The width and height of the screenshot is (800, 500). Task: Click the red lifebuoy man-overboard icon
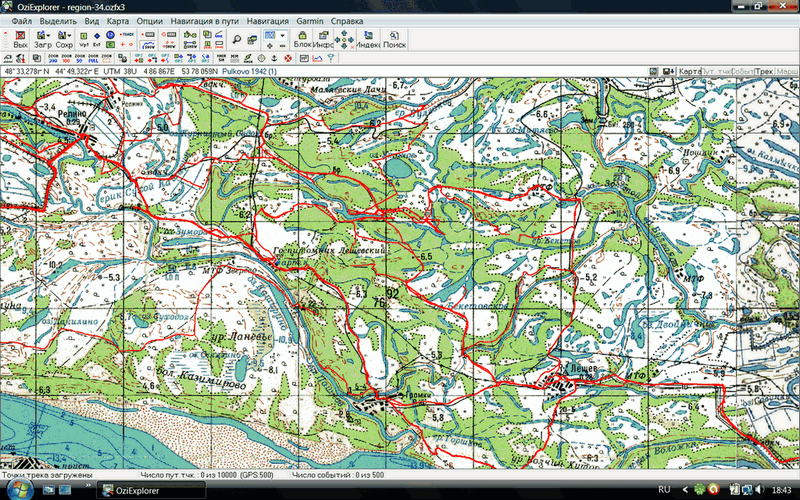288,58
